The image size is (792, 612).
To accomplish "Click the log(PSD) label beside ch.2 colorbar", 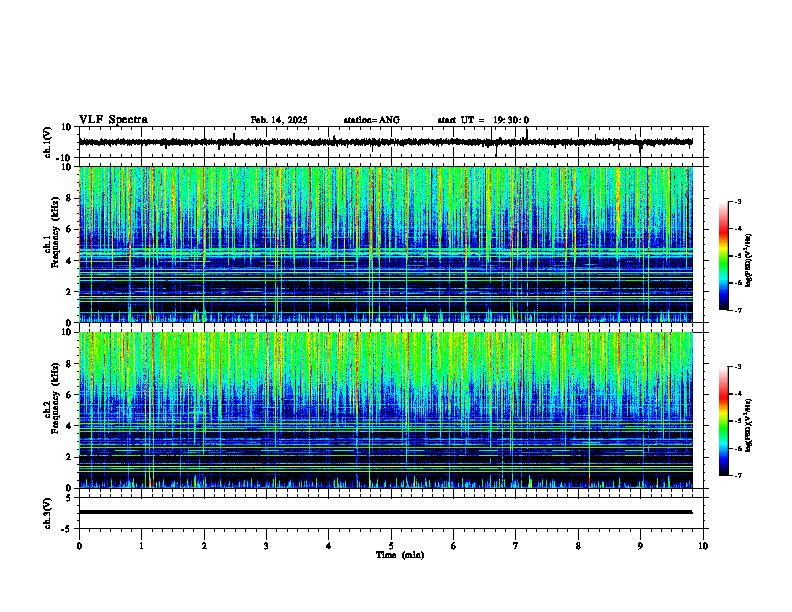I will [749, 425].
